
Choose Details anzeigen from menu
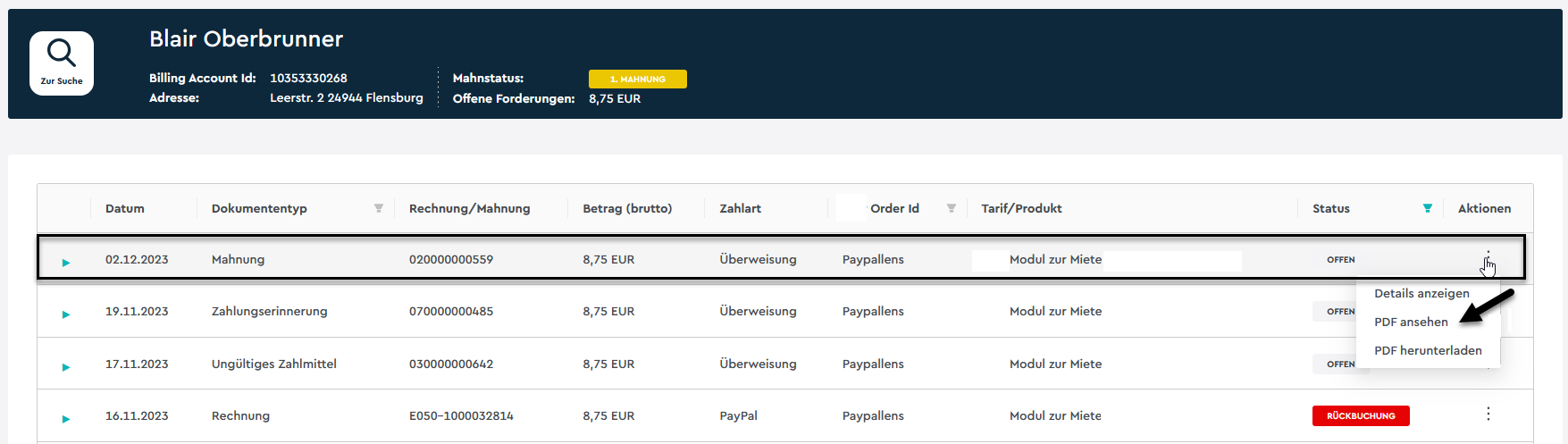click(1421, 293)
